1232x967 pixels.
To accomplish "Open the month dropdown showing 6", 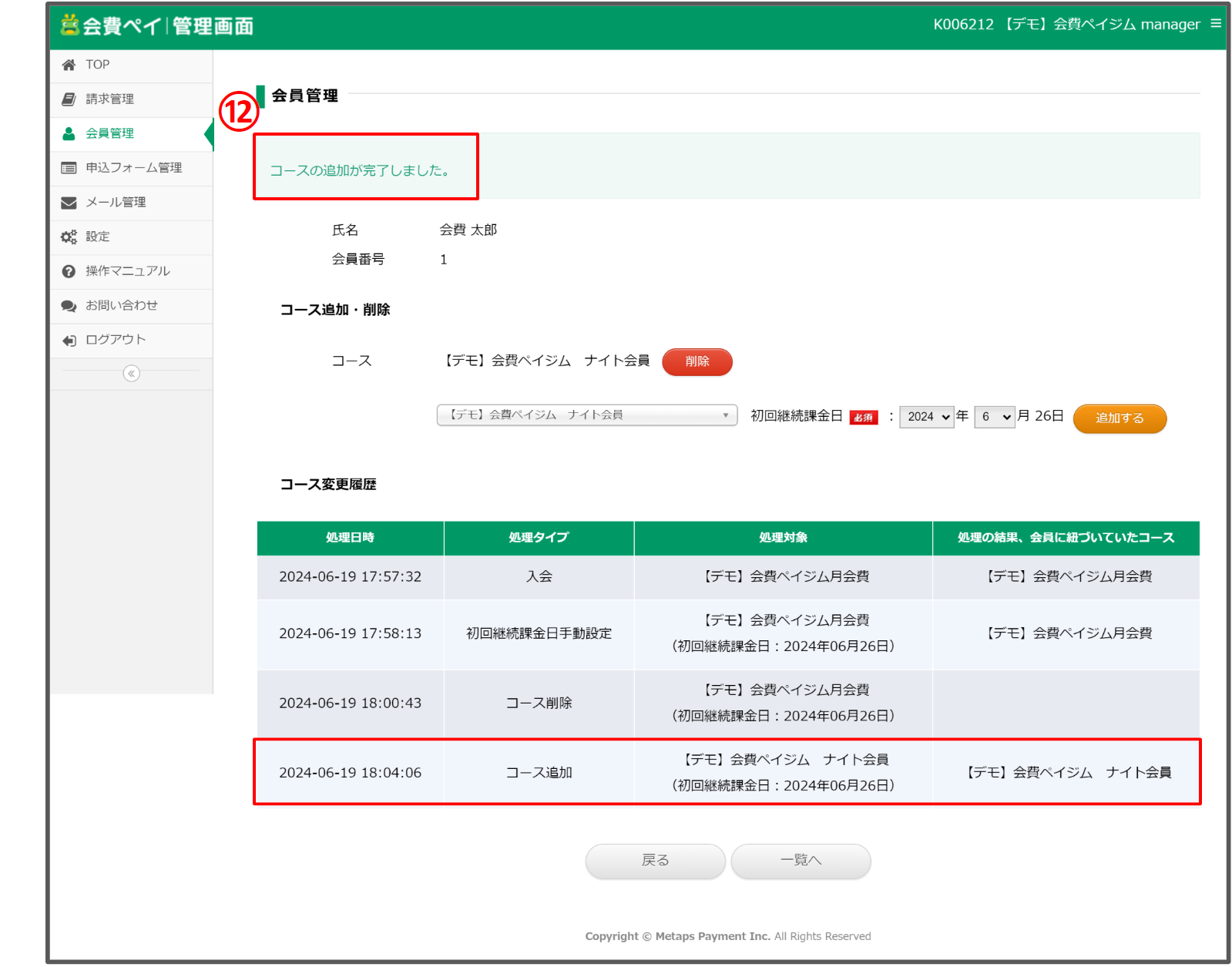I will click(x=994, y=417).
